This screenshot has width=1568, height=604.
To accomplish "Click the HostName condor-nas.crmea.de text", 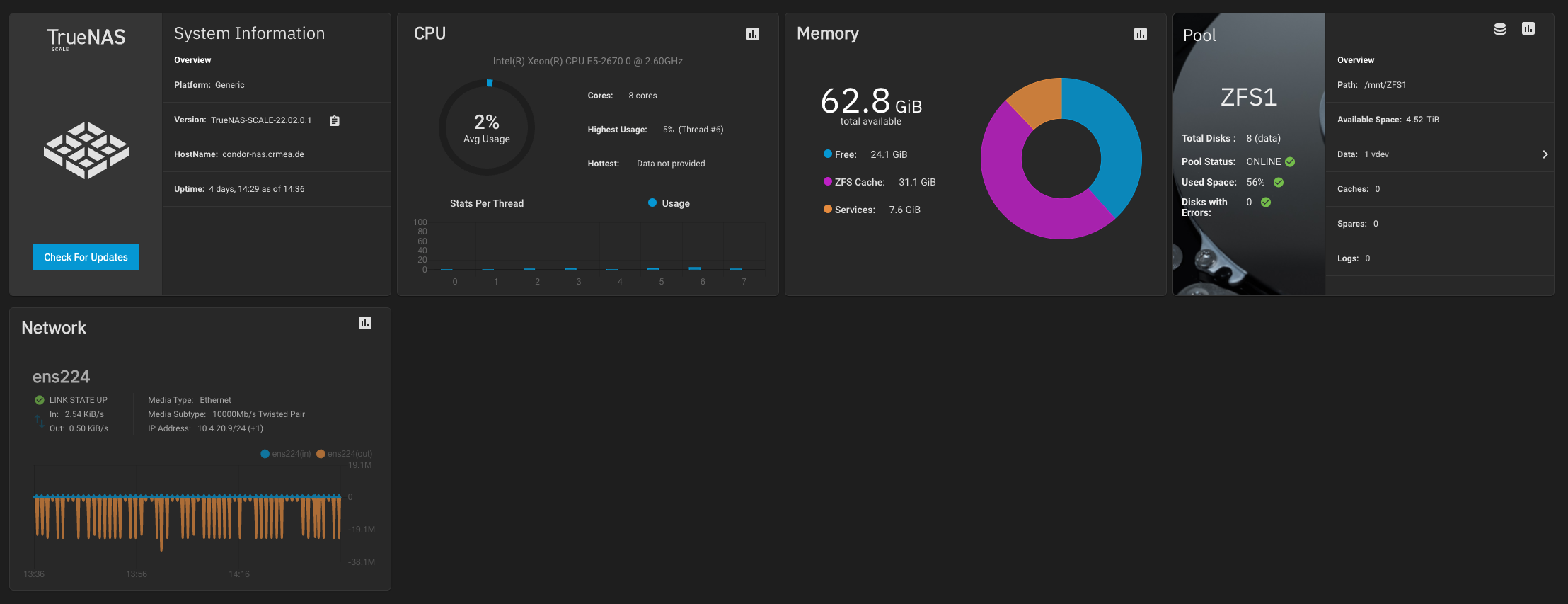I will point(263,154).
